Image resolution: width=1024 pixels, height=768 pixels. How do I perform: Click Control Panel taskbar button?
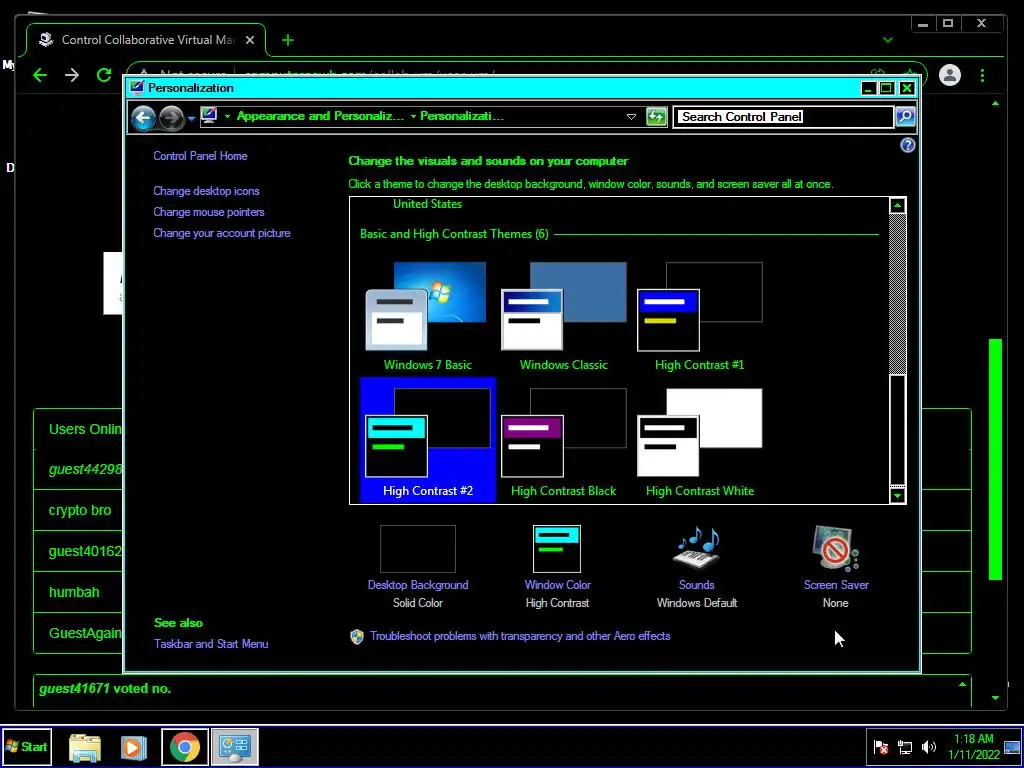(235, 747)
